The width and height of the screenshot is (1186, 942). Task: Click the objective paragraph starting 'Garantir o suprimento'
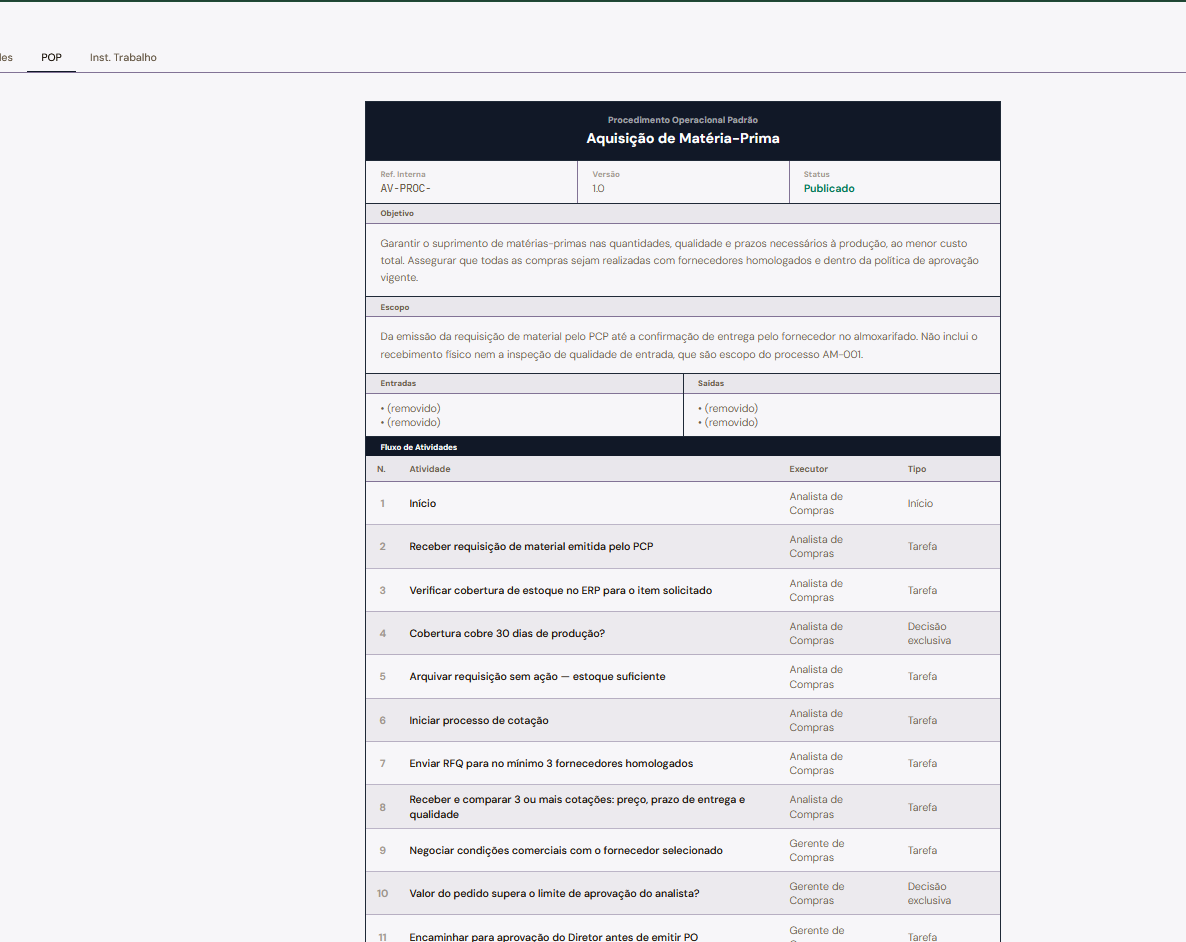pos(679,260)
